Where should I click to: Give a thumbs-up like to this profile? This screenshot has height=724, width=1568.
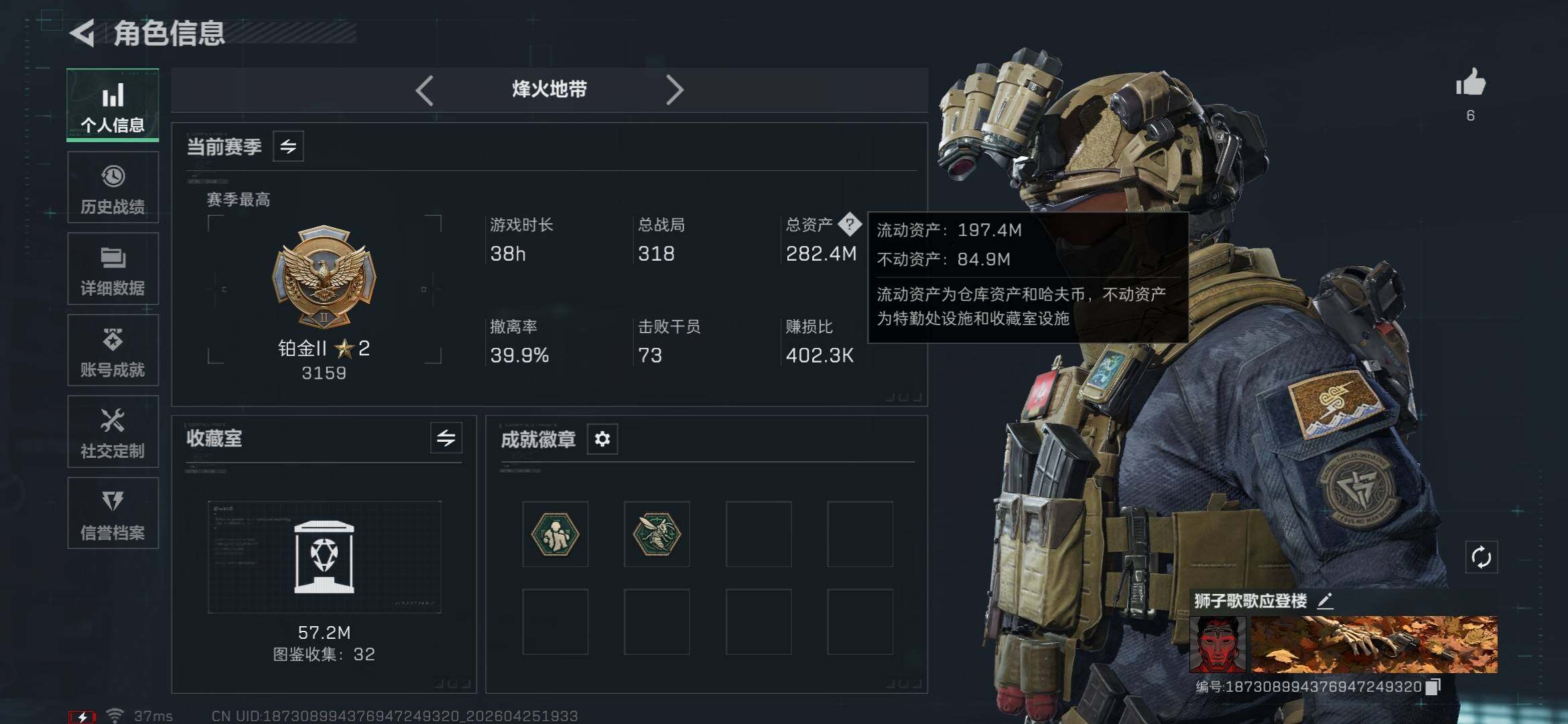(x=1471, y=84)
